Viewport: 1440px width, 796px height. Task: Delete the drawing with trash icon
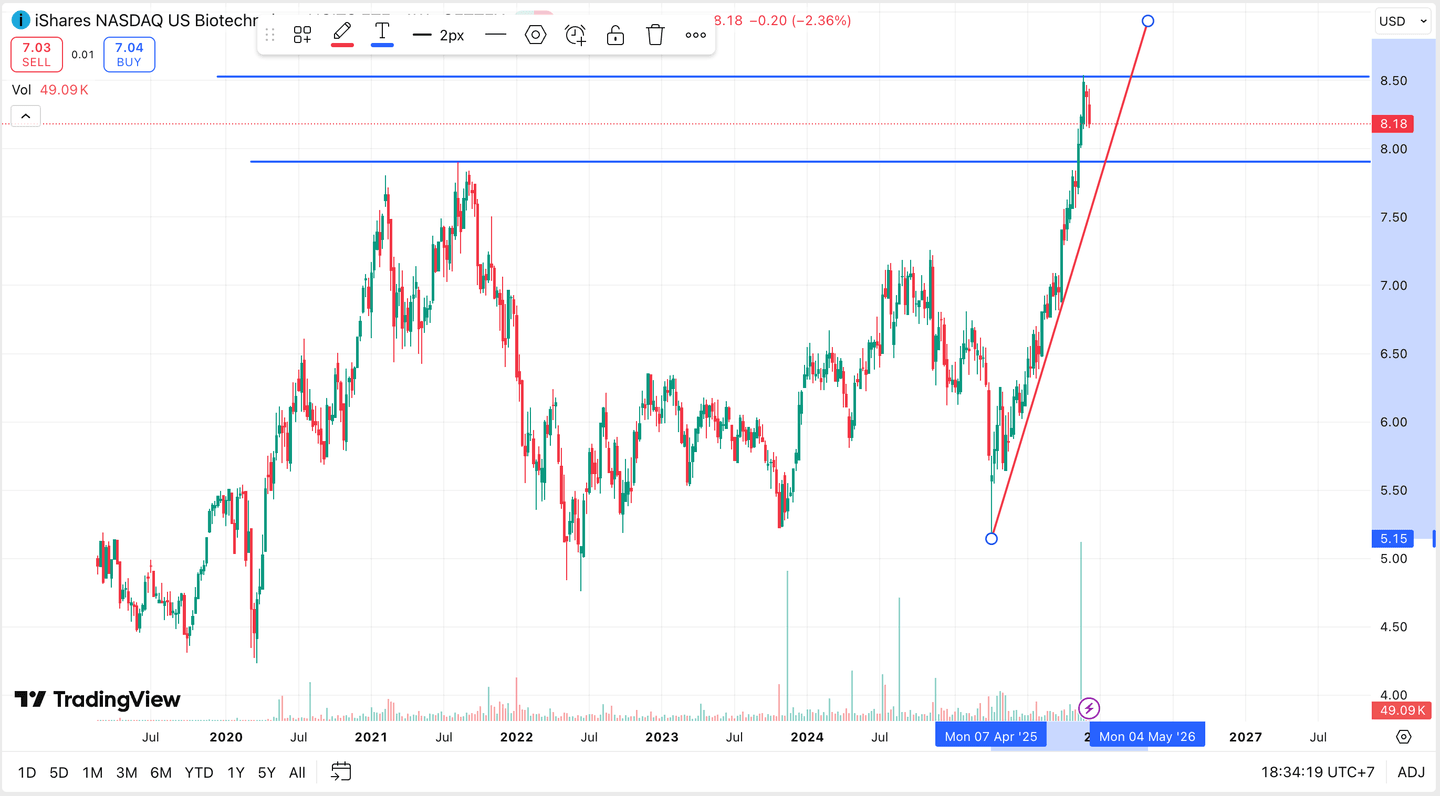655,35
